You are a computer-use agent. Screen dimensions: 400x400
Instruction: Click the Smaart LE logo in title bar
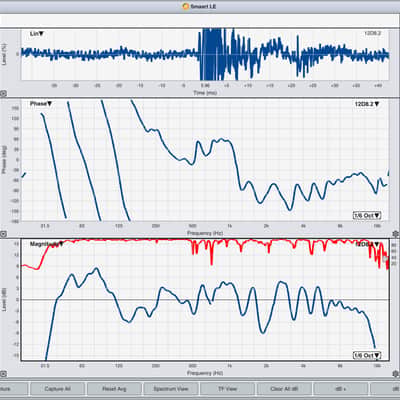click(x=186, y=6)
